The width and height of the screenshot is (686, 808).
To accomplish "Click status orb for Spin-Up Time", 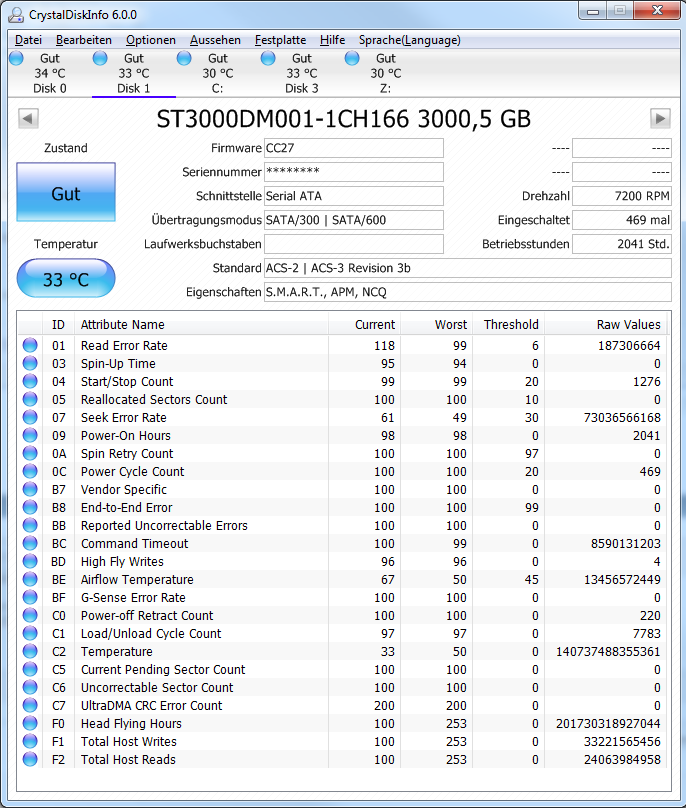I will click(30, 363).
